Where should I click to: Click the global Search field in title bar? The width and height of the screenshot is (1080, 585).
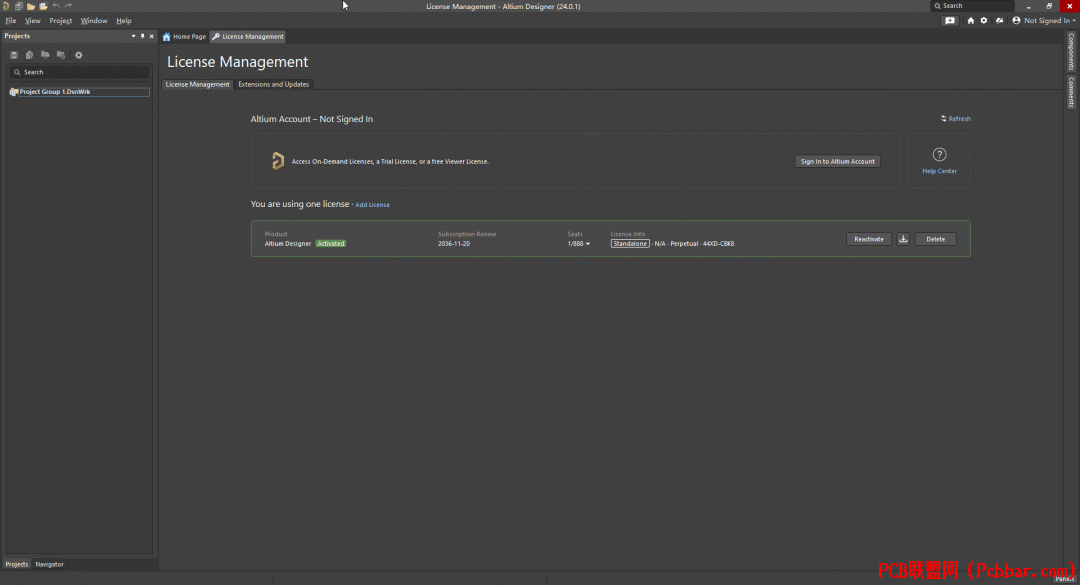point(972,6)
